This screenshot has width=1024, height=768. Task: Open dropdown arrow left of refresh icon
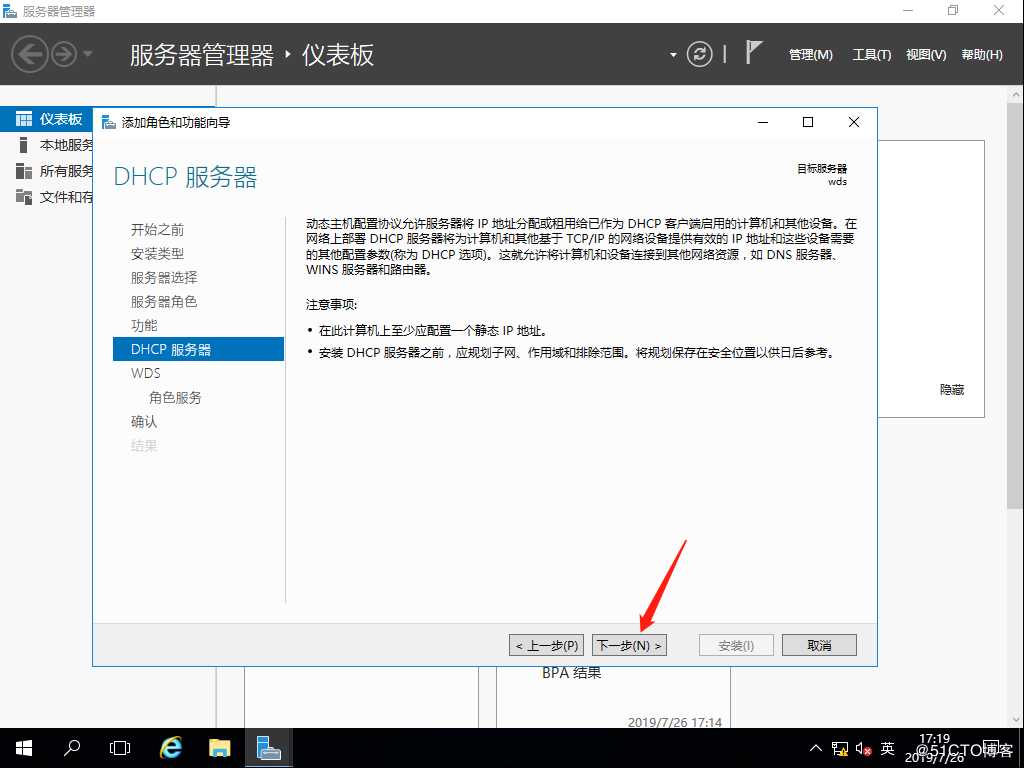673,55
